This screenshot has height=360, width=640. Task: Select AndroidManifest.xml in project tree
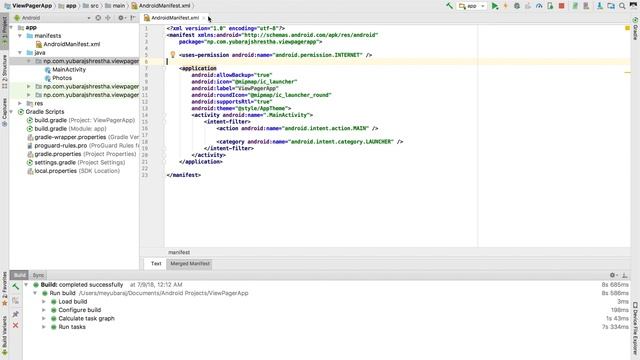72,44
